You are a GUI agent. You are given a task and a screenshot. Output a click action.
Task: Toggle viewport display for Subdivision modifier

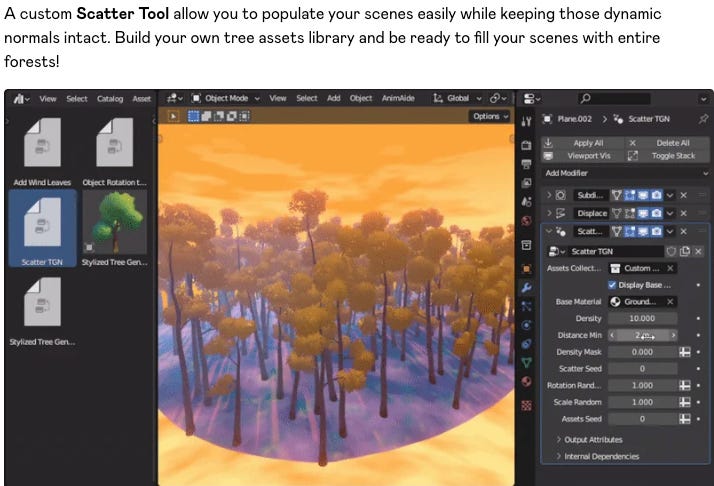pyautogui.click(x=643, y=195)
